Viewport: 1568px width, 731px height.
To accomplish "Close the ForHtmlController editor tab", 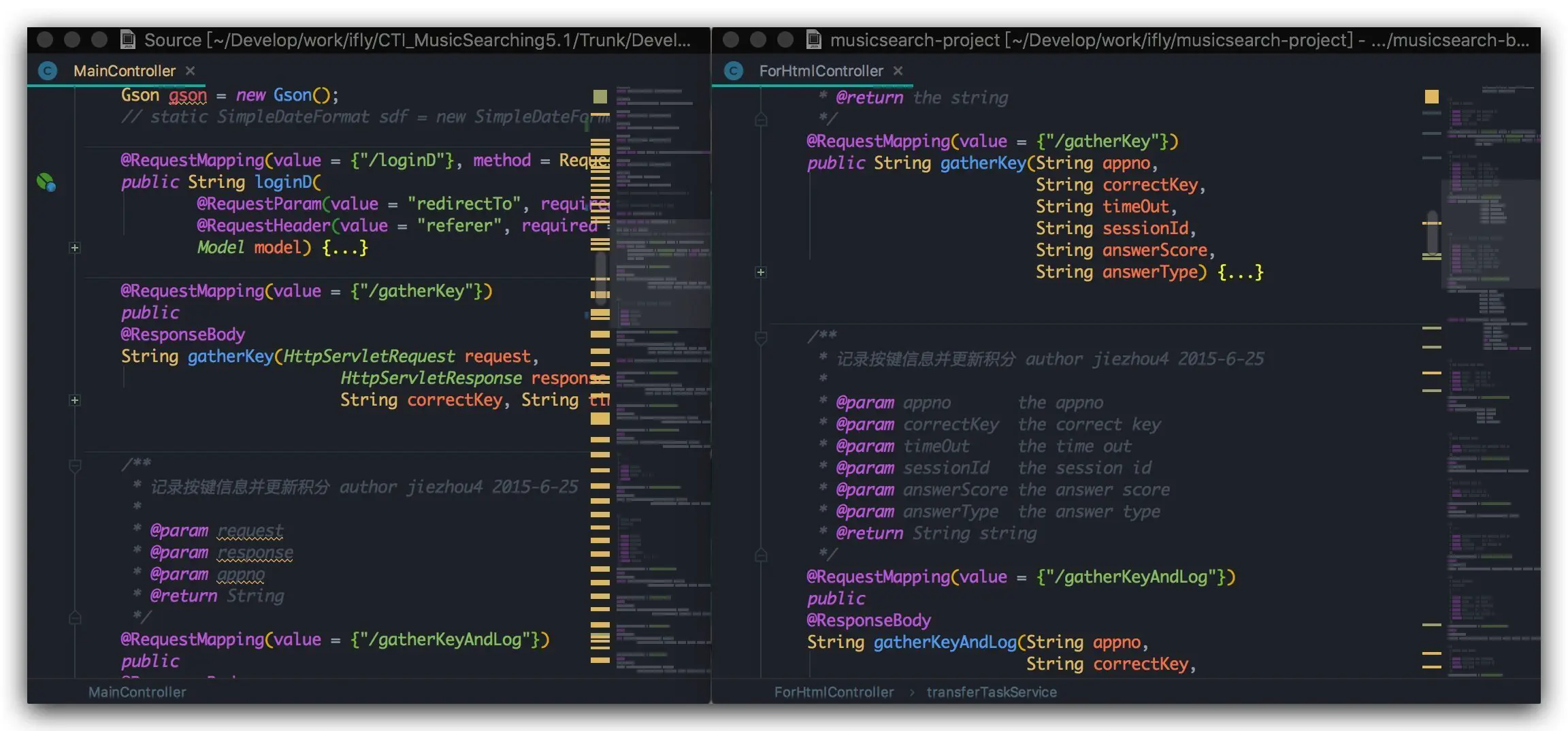I will 898,71.
